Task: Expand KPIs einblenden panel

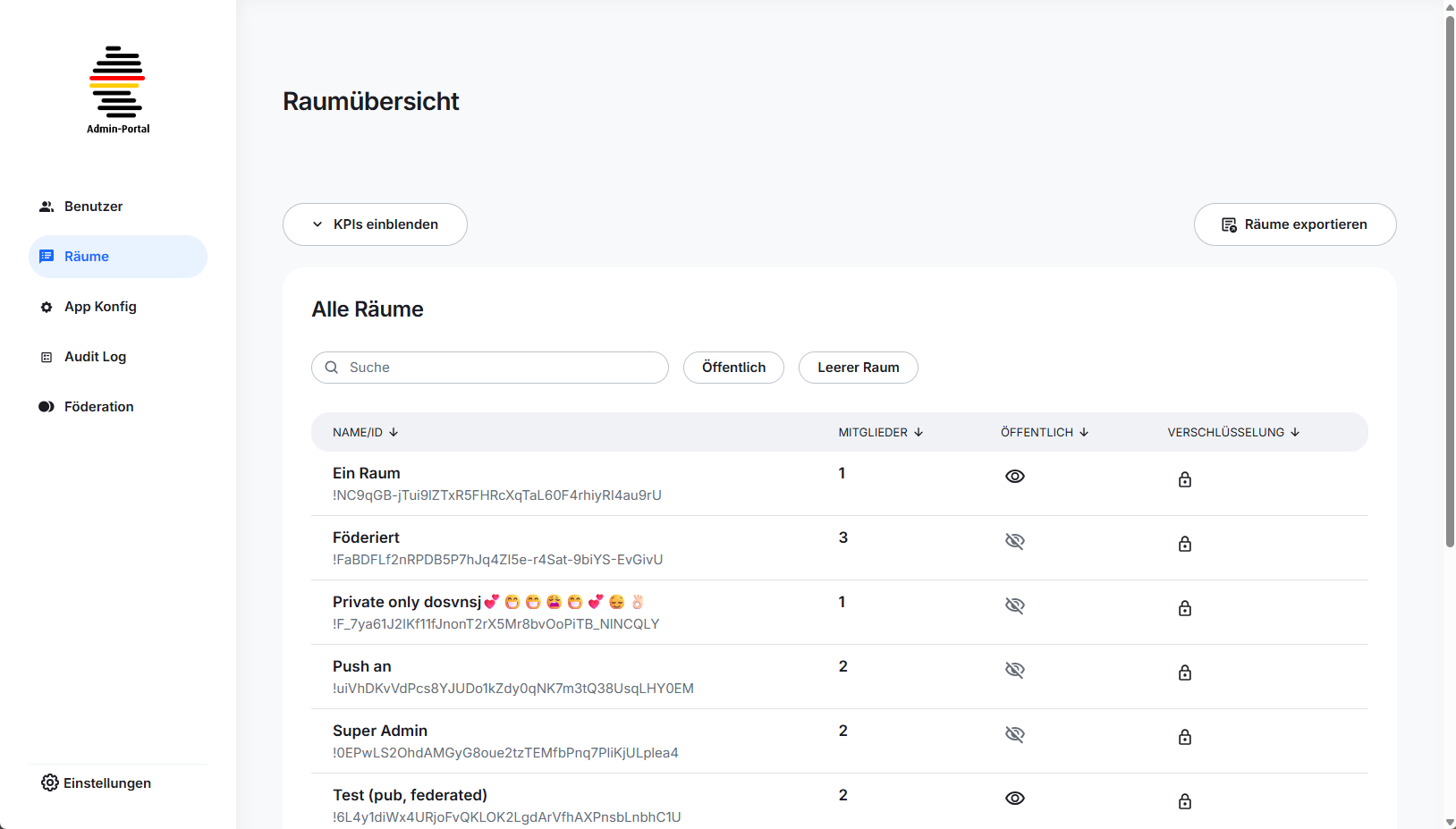Action: click(x=375, y=224)
